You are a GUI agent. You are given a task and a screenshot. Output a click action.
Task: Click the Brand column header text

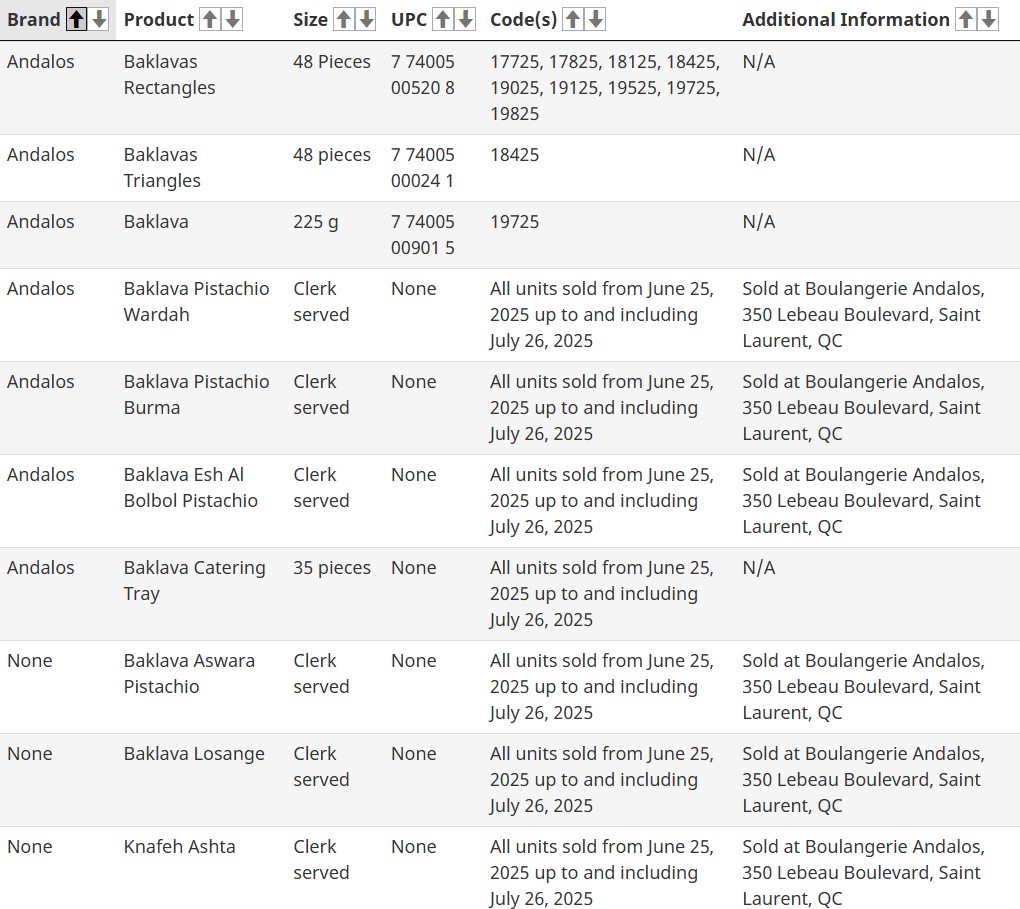(x=33, y=20)
